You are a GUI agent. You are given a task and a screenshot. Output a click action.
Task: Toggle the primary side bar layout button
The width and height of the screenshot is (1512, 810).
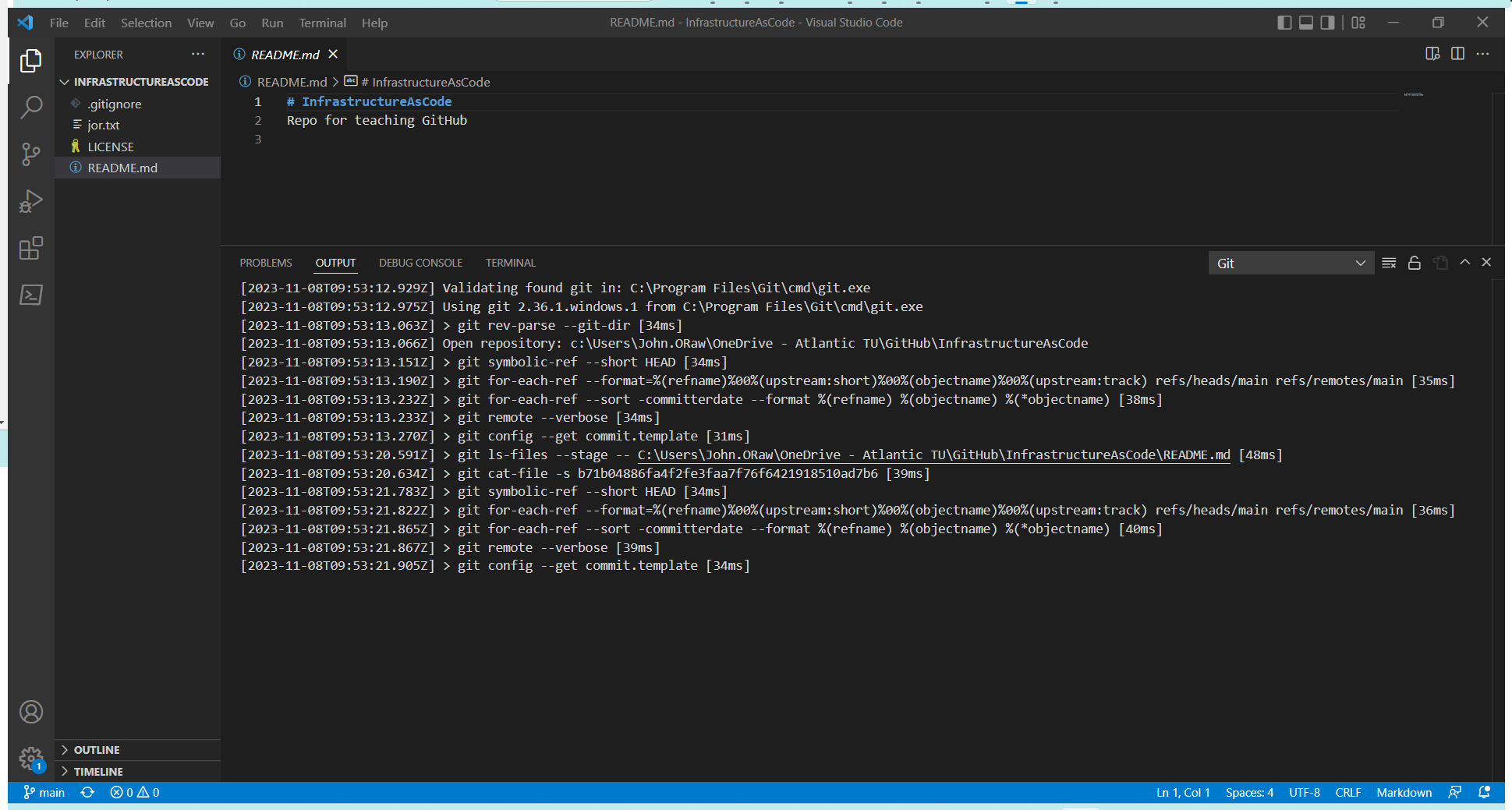(x=1284, y=23)
